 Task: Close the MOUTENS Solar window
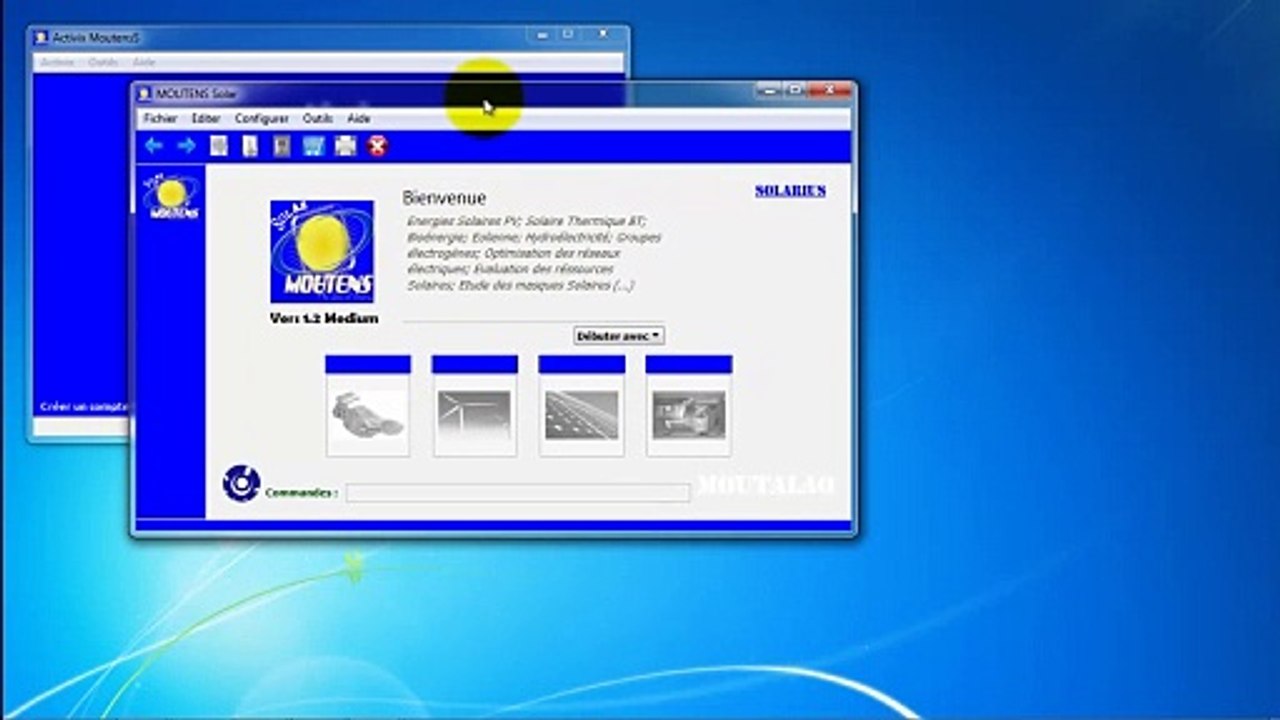pos(829,90)
